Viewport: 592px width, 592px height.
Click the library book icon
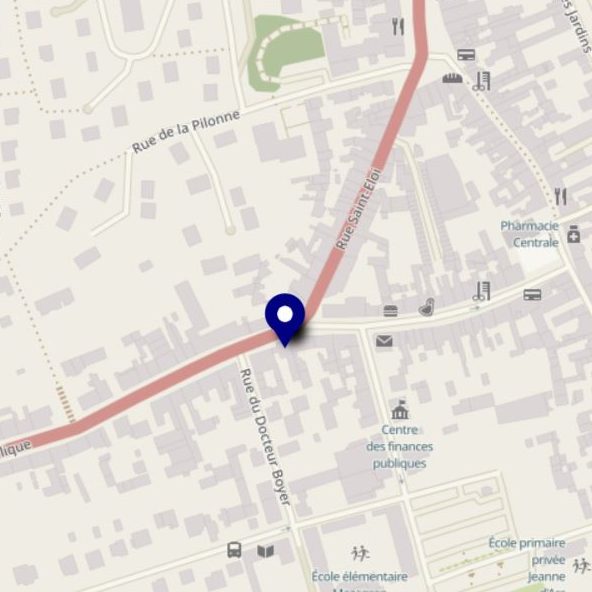tap(265, 551)
